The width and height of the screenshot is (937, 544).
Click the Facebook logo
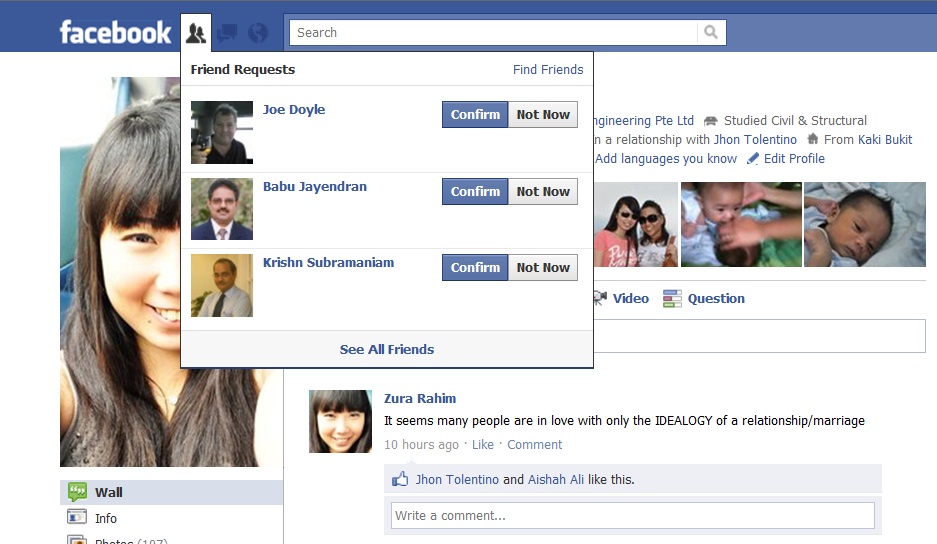[115, 32]
